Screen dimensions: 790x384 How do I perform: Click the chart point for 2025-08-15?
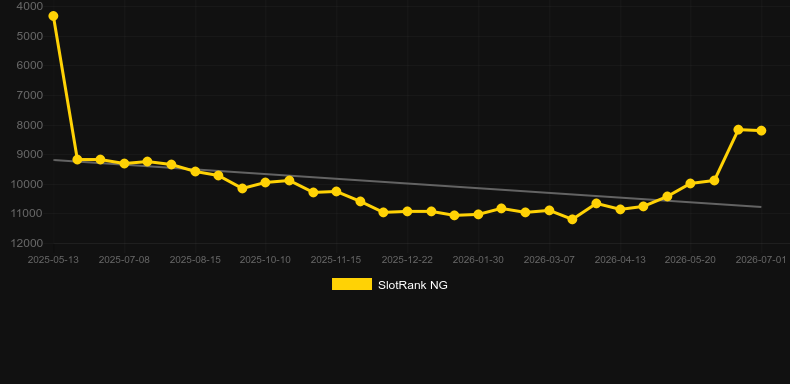(x=195, y=171)
